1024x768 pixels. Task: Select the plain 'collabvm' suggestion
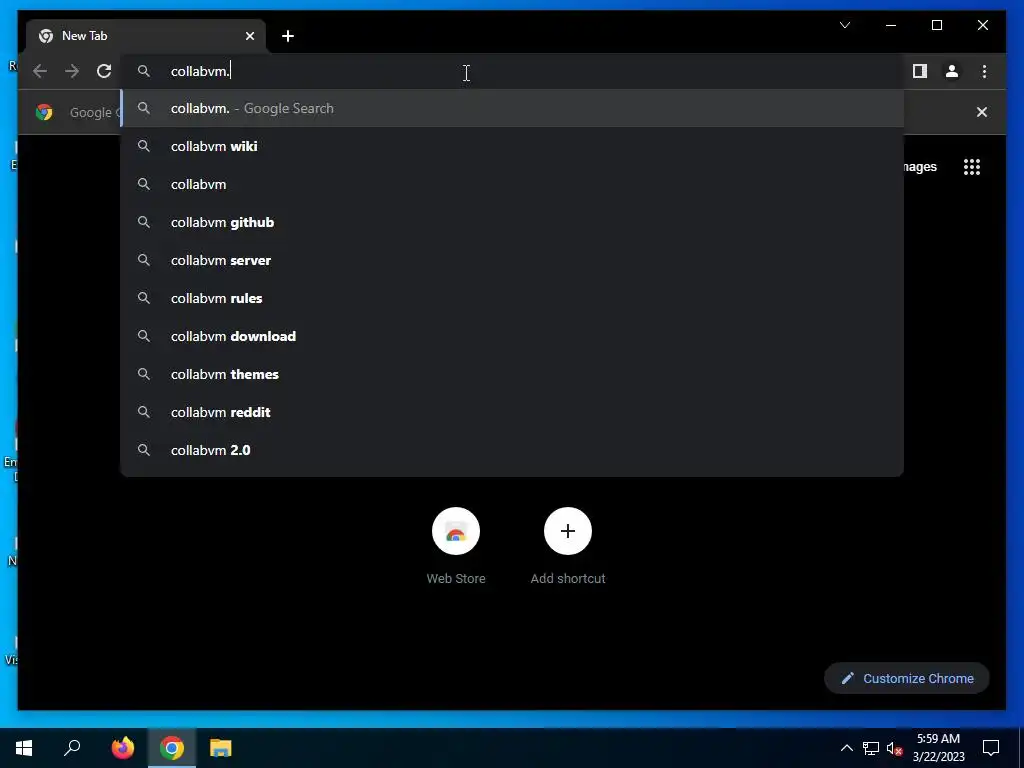click(513, 184)
